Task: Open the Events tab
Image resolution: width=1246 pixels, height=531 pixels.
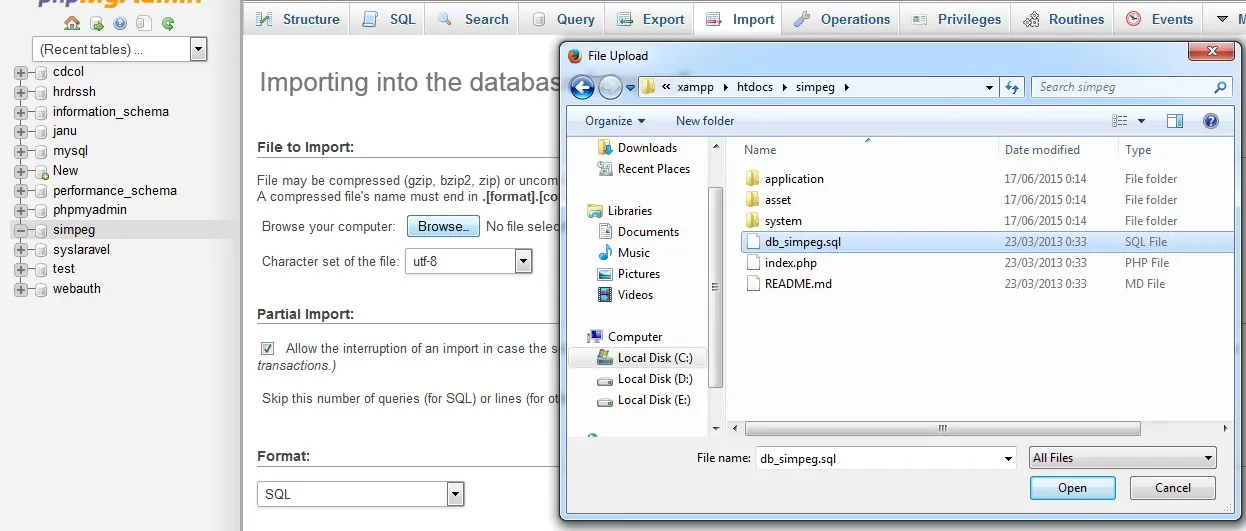Action: [1160, 19]
